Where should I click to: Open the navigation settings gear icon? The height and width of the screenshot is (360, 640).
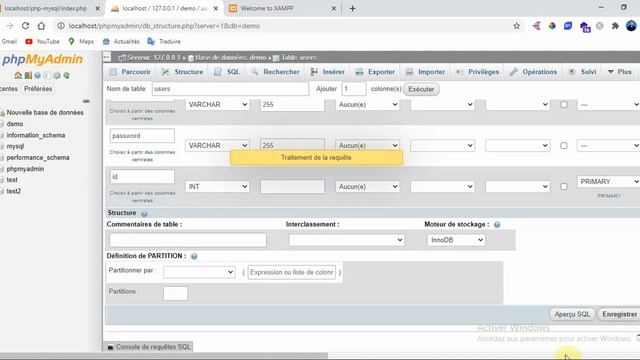(x=57, y=76)
